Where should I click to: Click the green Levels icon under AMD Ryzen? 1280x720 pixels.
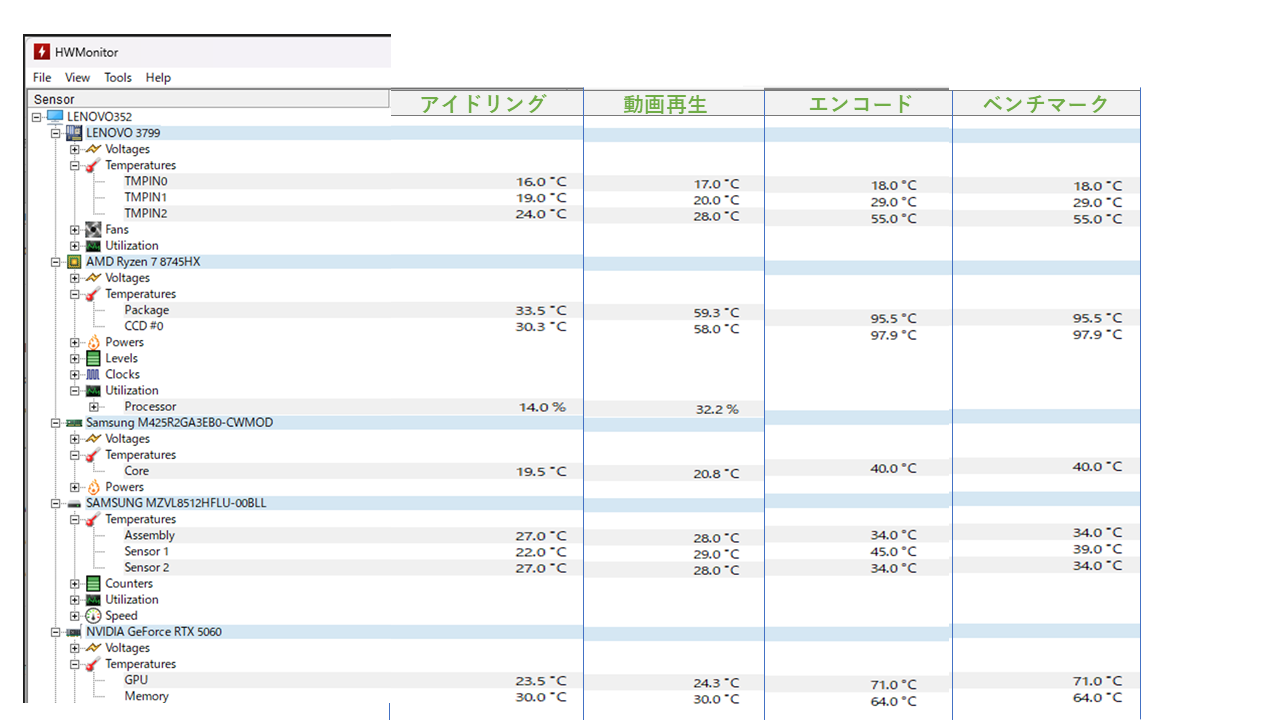coord(93,358)
